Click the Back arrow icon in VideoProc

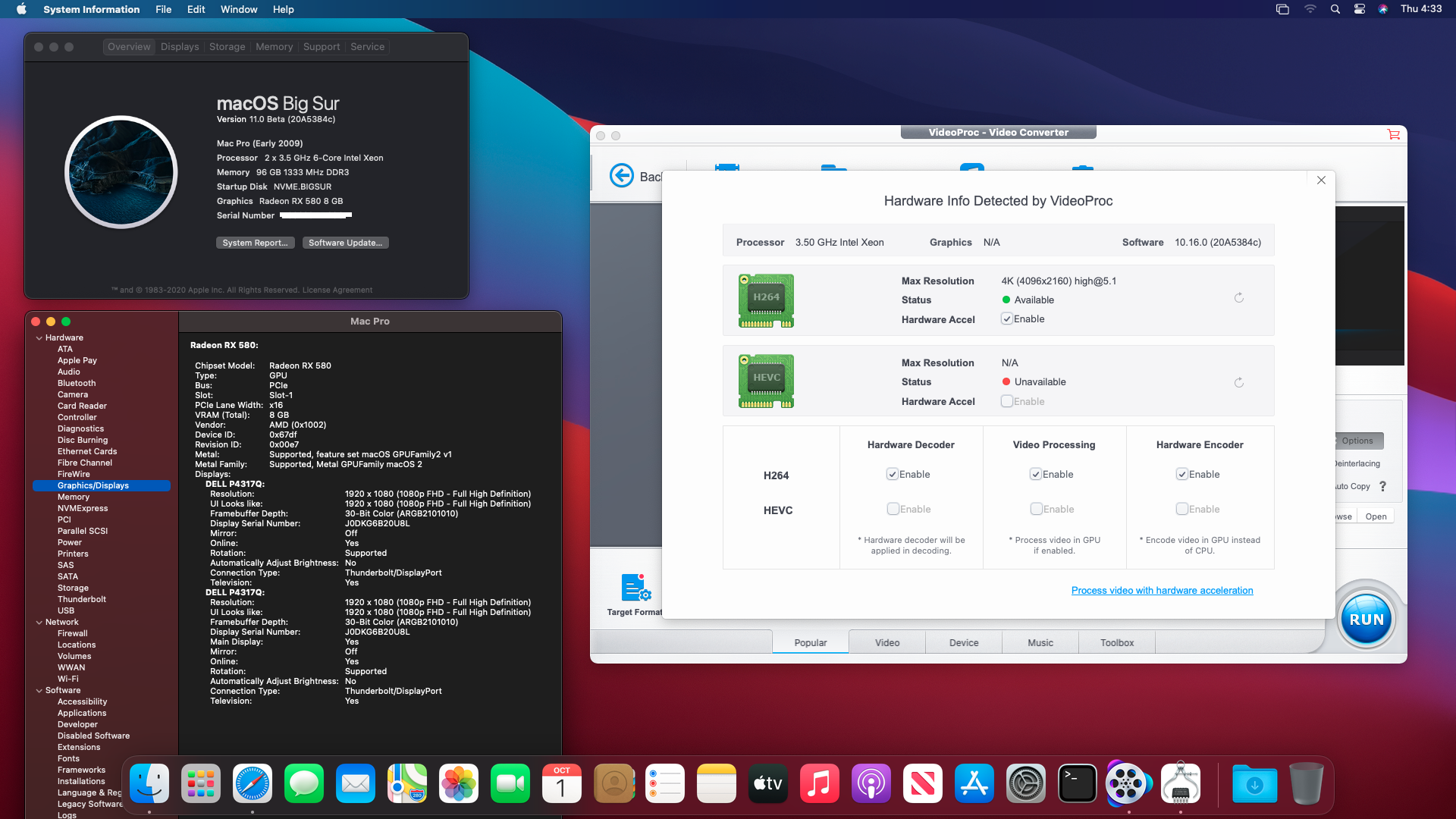622,176
